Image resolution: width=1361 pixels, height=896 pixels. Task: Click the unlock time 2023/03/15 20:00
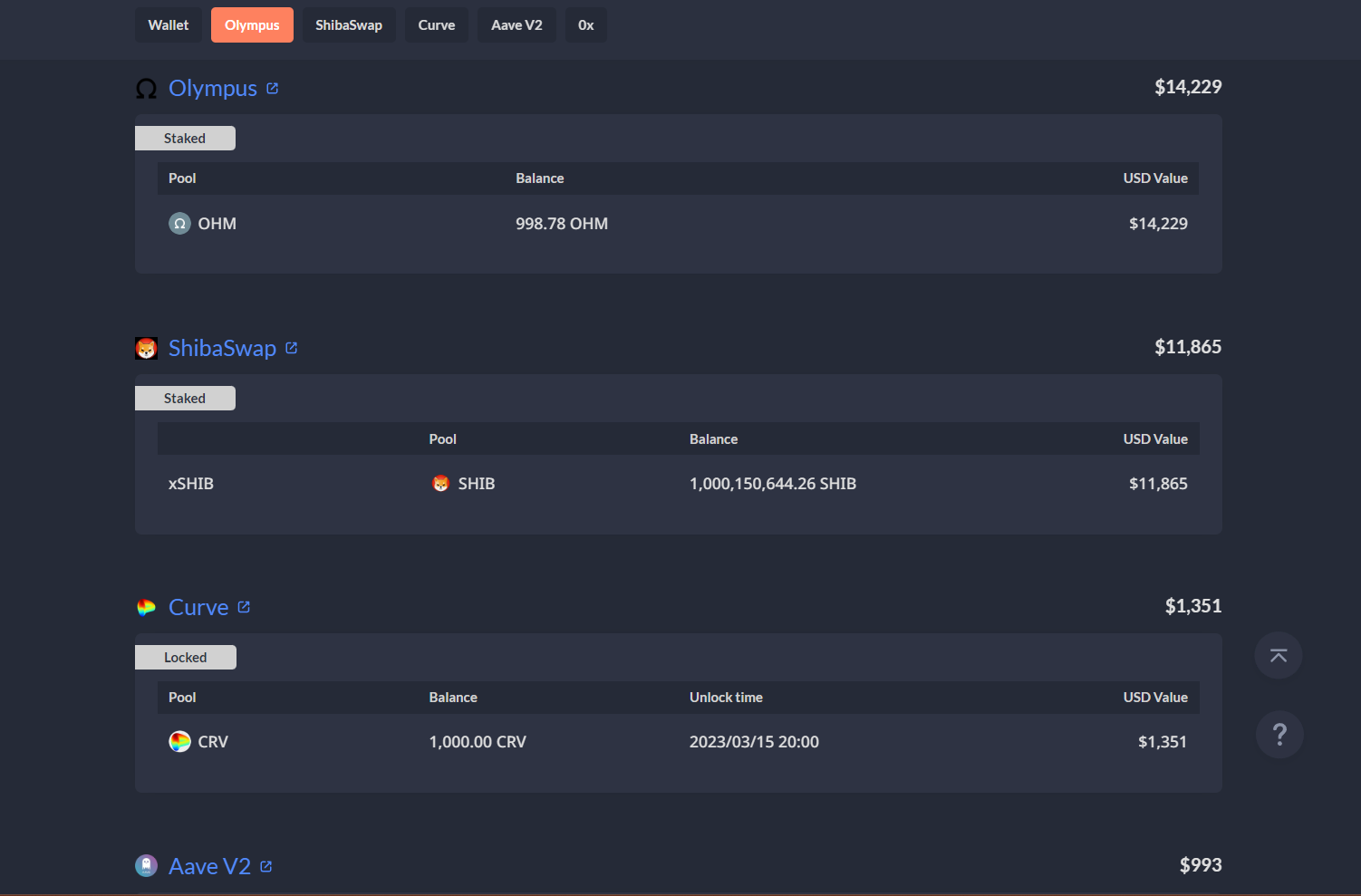coord(754,742)
